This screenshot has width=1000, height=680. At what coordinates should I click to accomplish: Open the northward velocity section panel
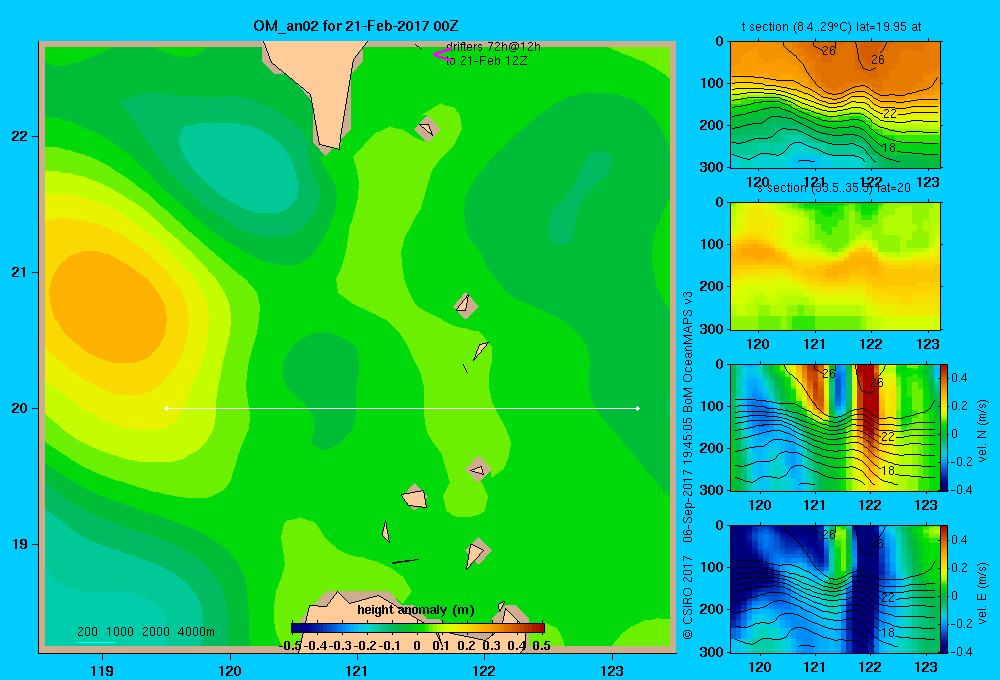coord(835,427)
